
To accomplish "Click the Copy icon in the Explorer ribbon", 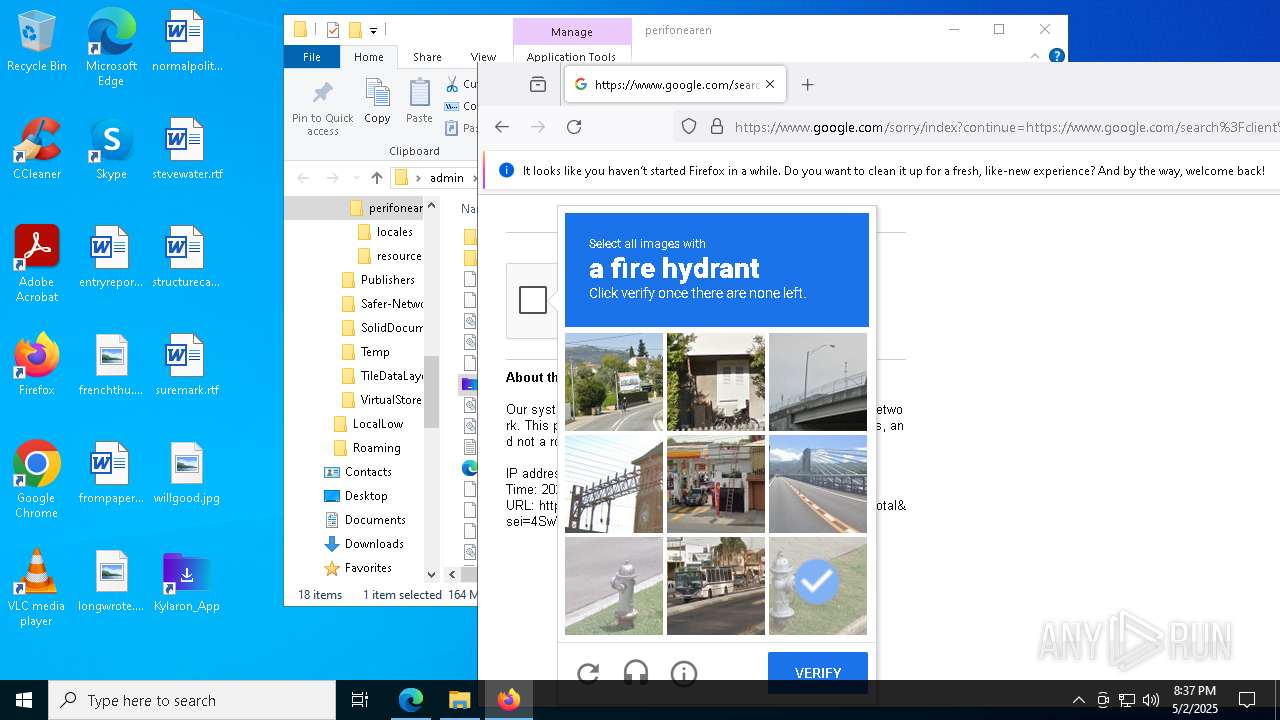I will point(377,102).
